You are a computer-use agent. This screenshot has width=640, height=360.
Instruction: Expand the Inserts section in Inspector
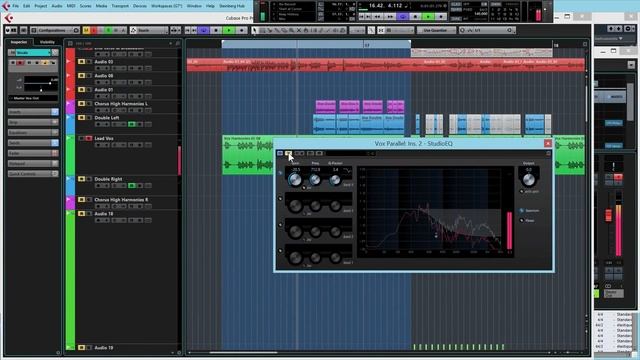click(33, 112)
